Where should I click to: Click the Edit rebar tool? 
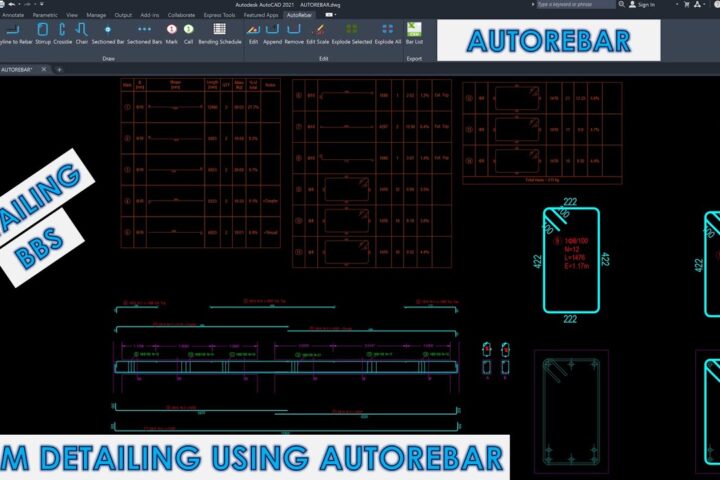[253, 34]
